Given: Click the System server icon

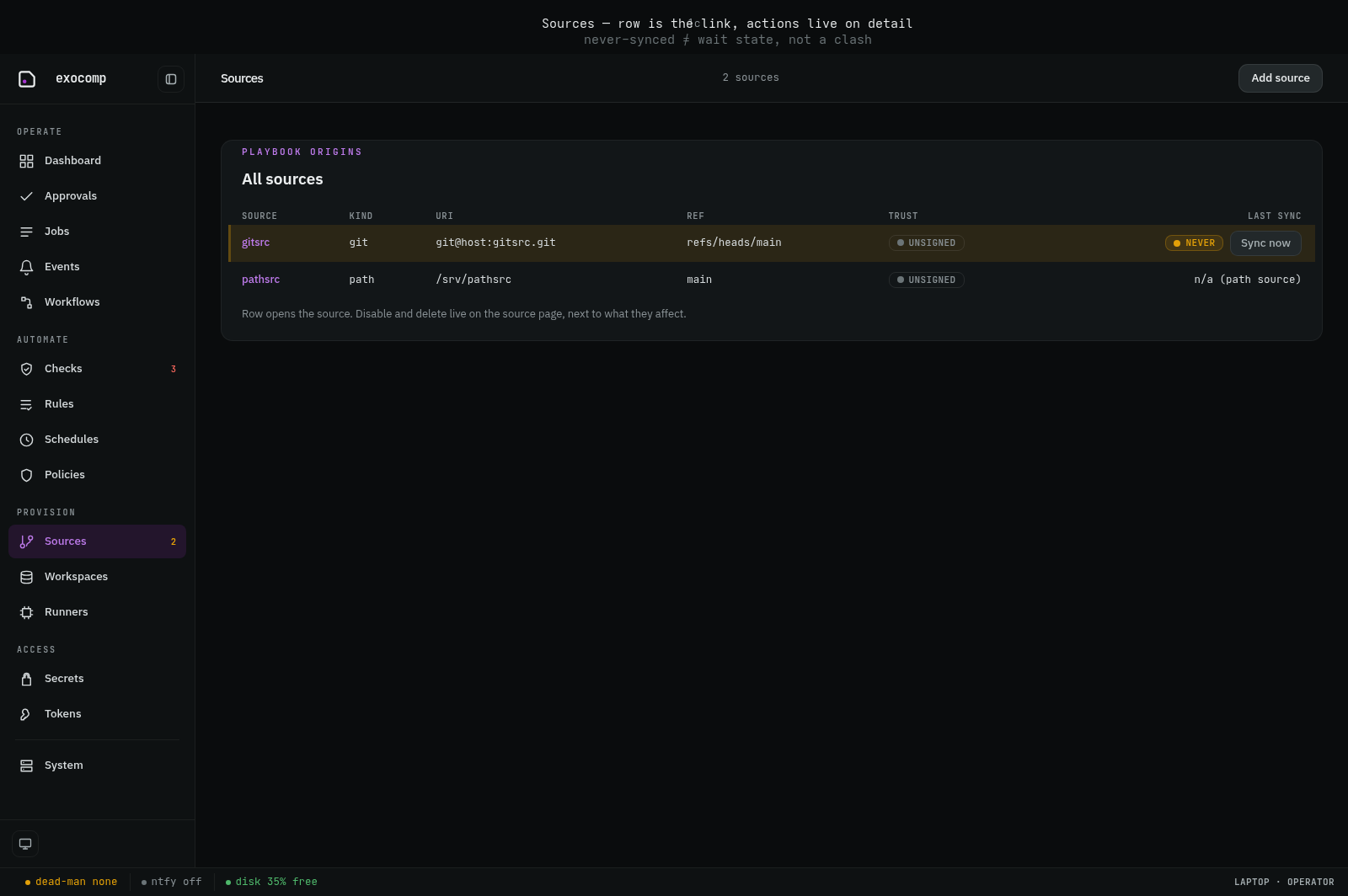Looking at the screenshot, I should click(x=27, y=765).
